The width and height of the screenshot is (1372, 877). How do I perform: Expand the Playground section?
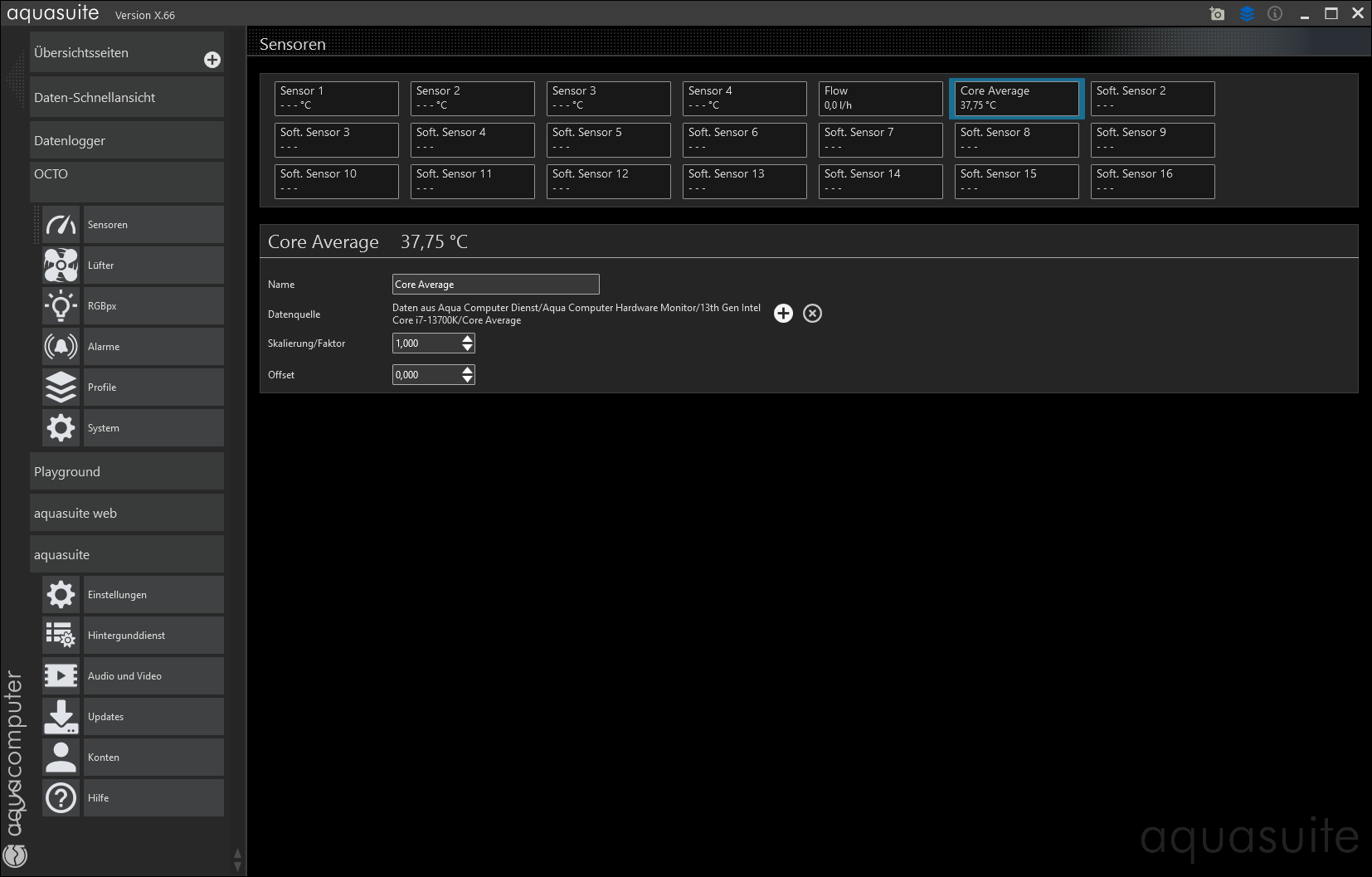[x=126, y=472]
